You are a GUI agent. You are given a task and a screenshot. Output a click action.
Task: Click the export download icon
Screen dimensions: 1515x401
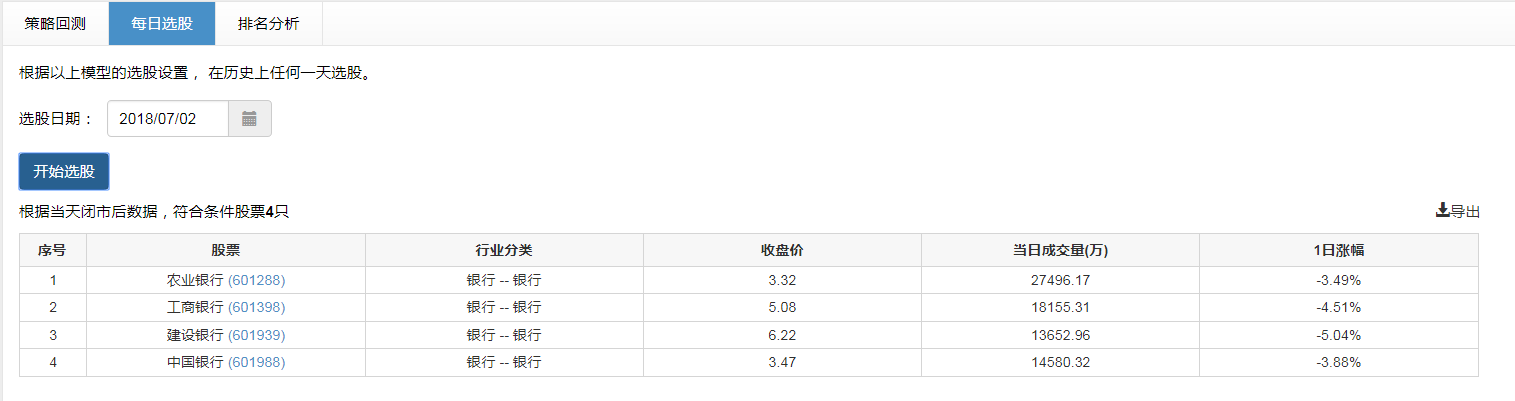(x=1442, y=210)
